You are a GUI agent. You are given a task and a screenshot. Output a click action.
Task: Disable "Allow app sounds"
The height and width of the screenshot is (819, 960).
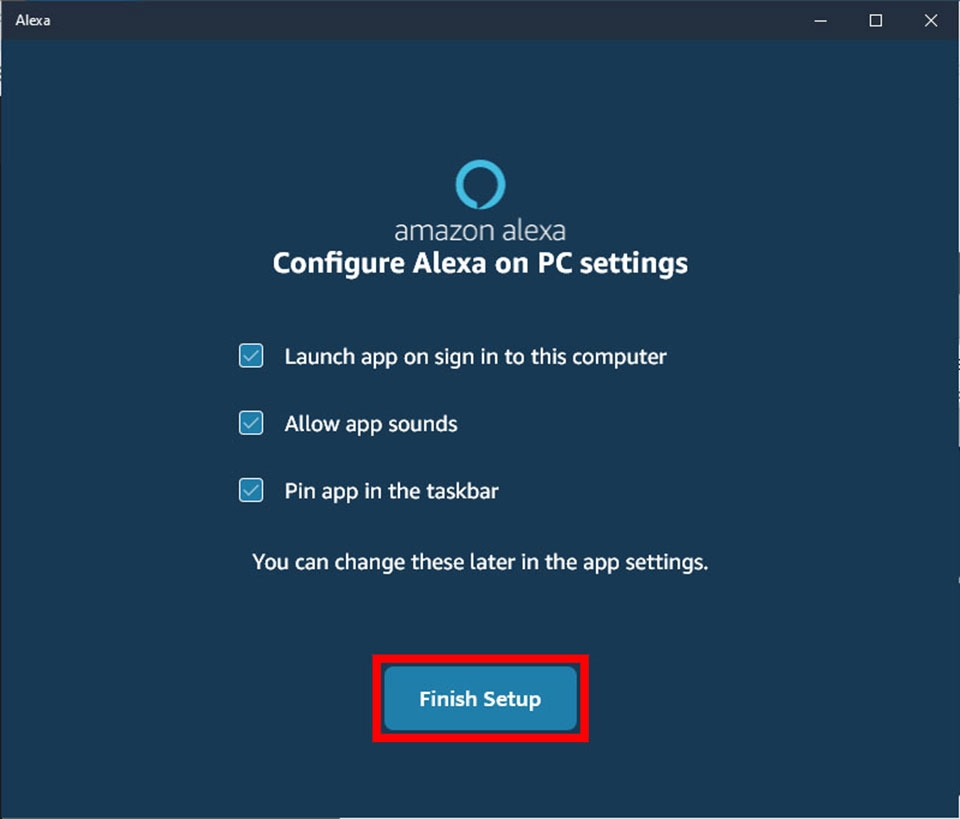pos(250,423)
